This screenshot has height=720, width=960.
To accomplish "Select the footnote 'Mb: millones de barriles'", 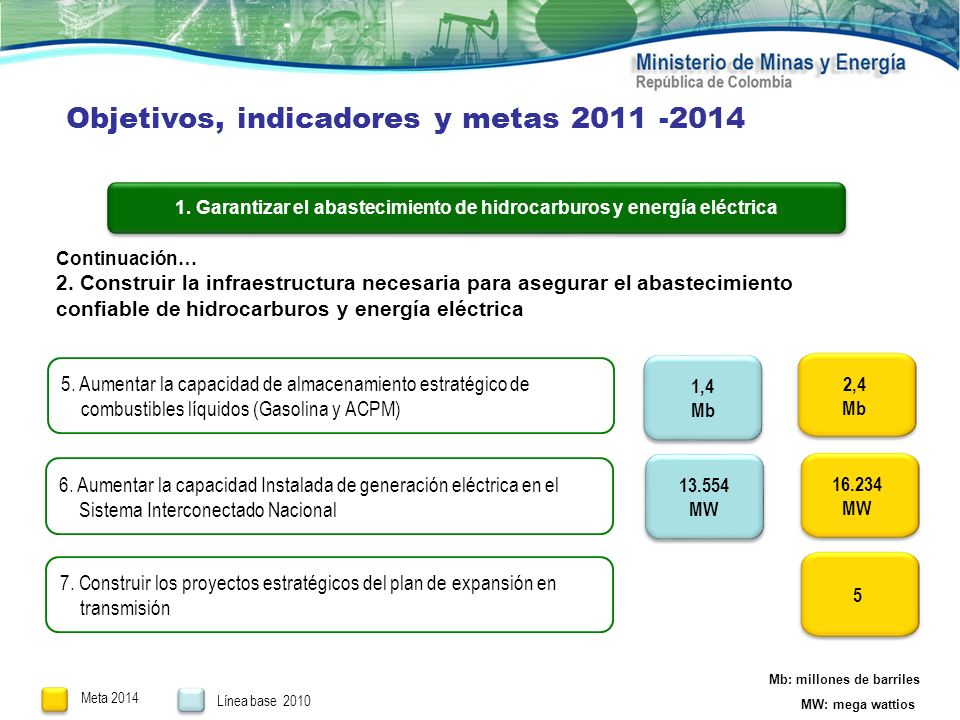I will (844, 680).
